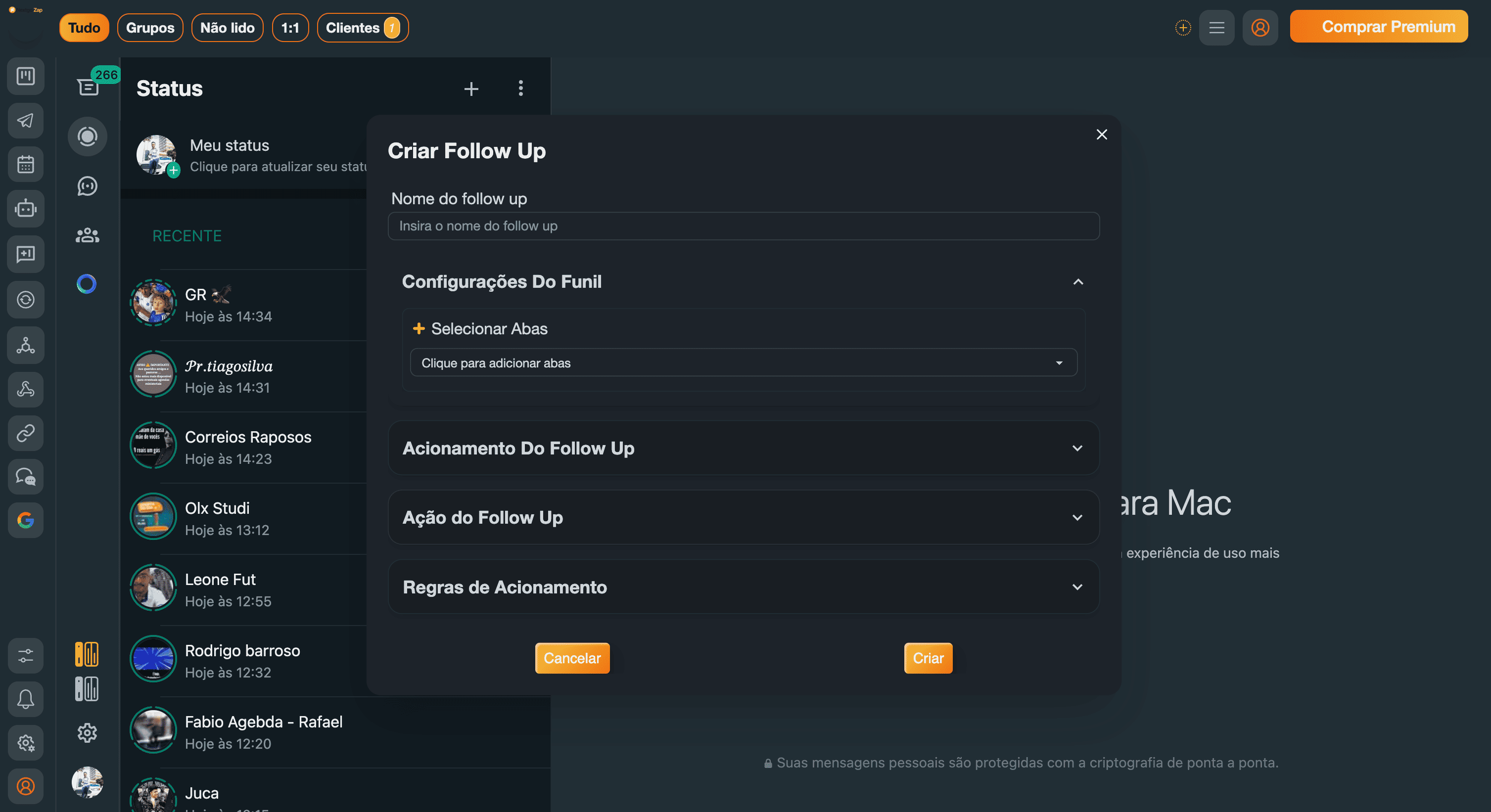Click the kanban board icon

(25, 76)
